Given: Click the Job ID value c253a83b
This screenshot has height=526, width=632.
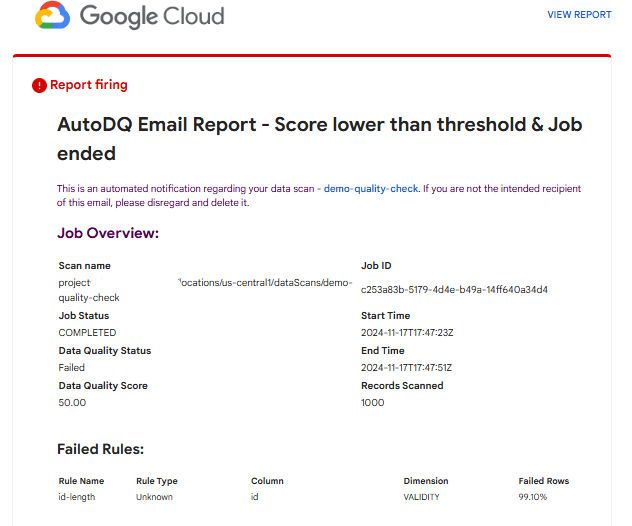Looking at the screenshot, I should coord(454,290).
